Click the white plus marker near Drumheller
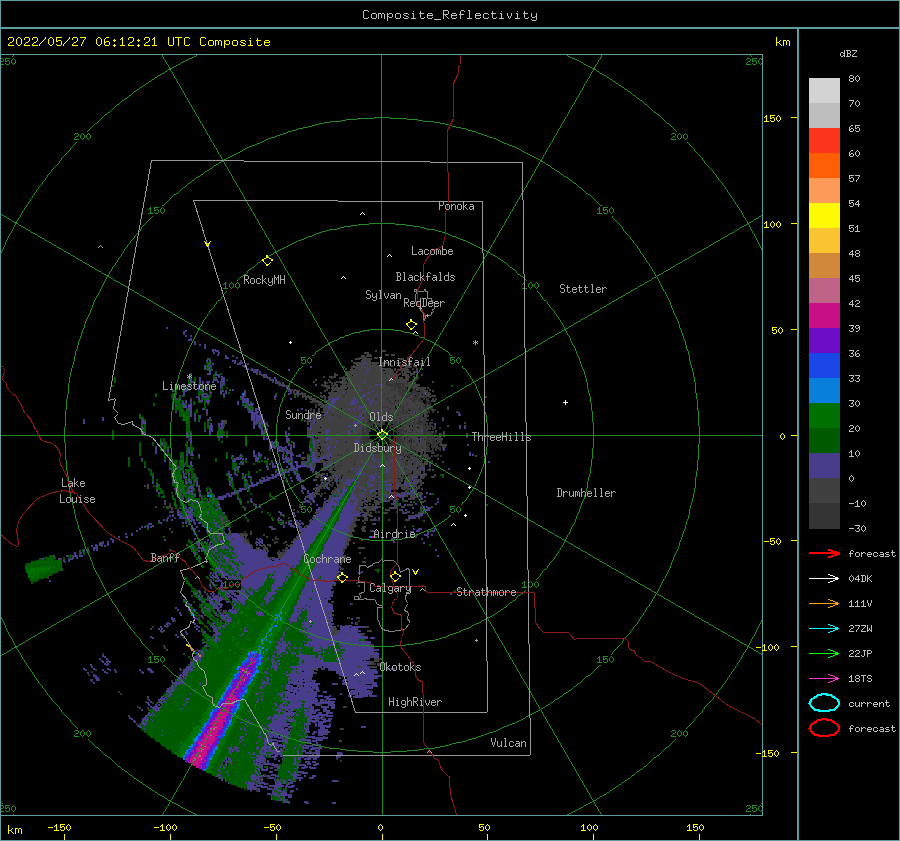This screenshot has width=900, height=841. coord(565,402)
